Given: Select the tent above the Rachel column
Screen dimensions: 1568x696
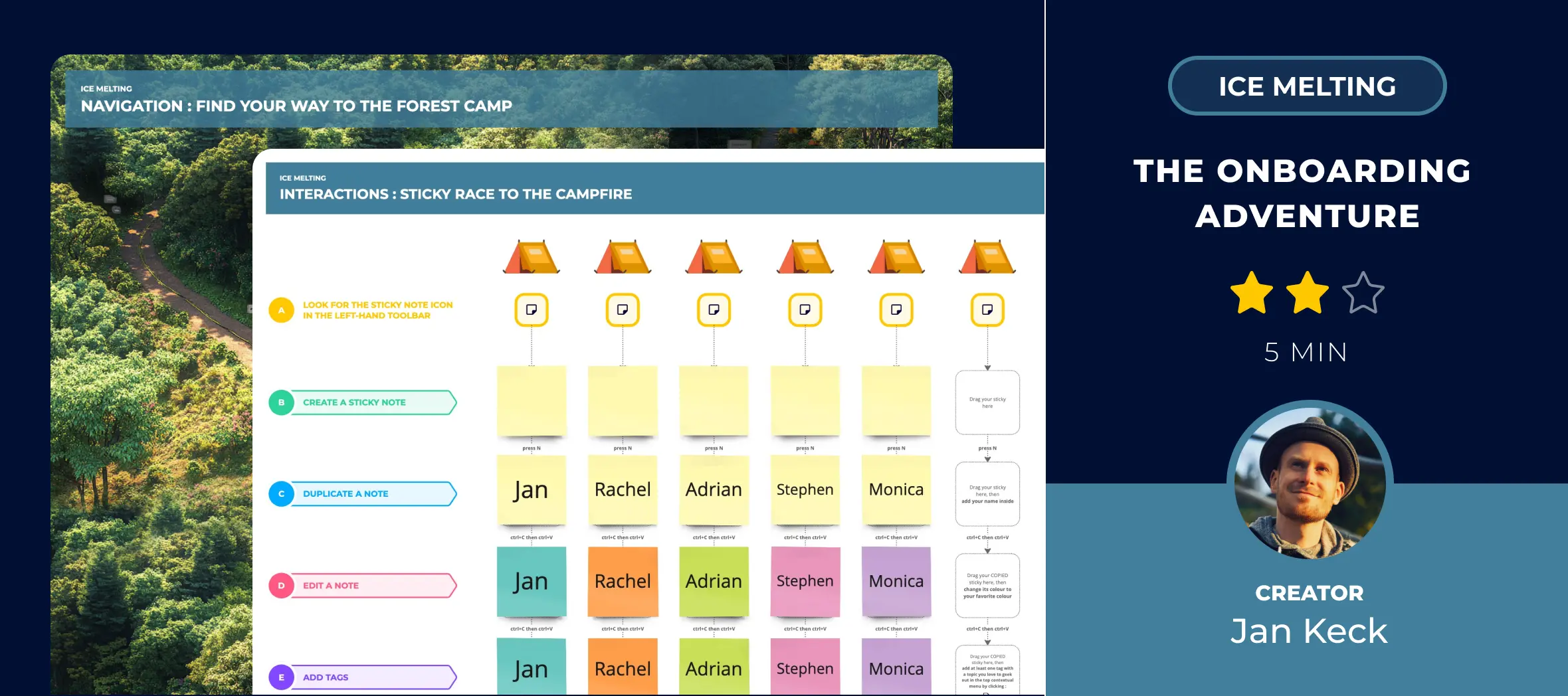Looking at the screenshot, I should [623, 258].
